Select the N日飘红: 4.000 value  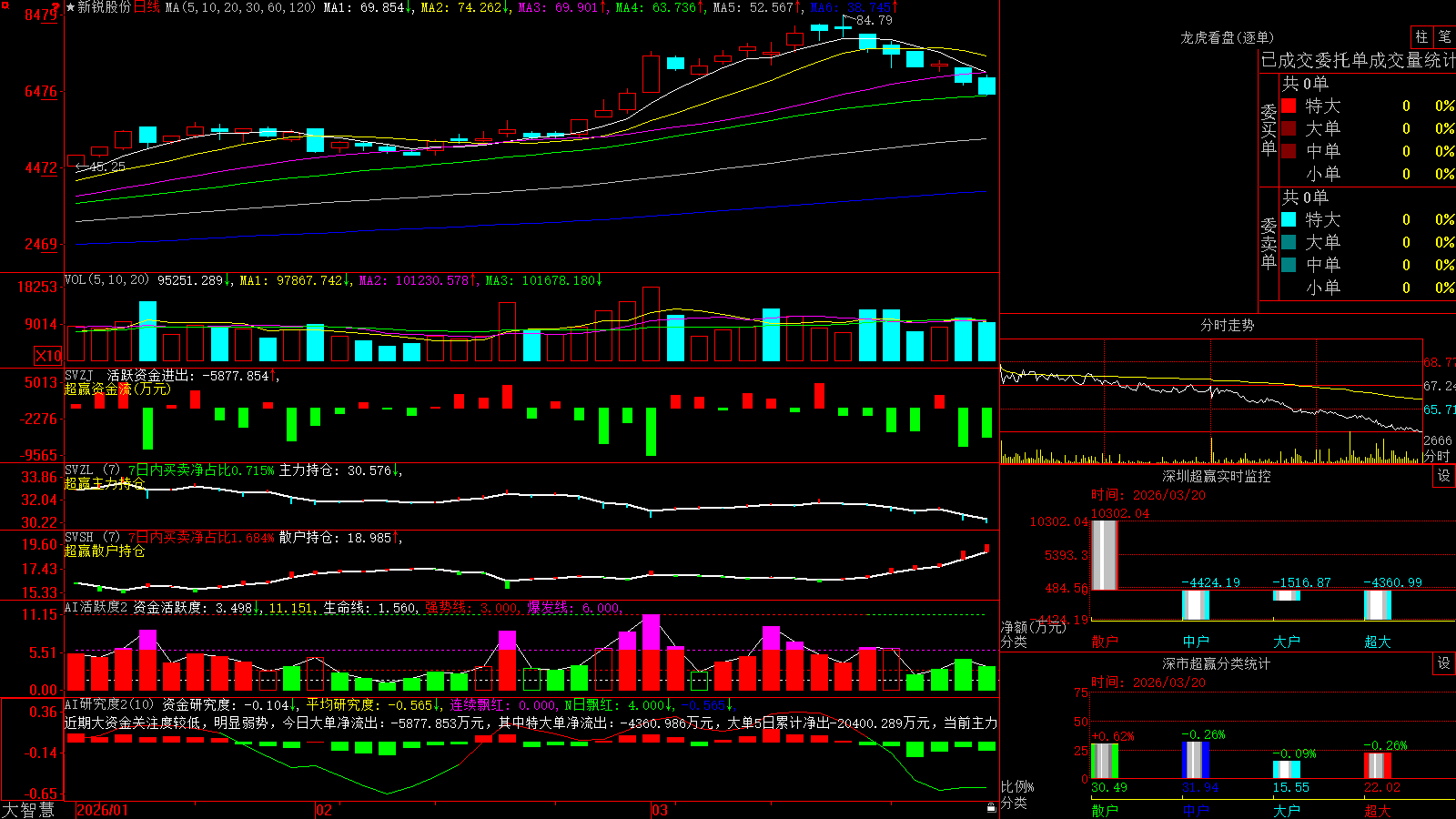tap(614, 704)
